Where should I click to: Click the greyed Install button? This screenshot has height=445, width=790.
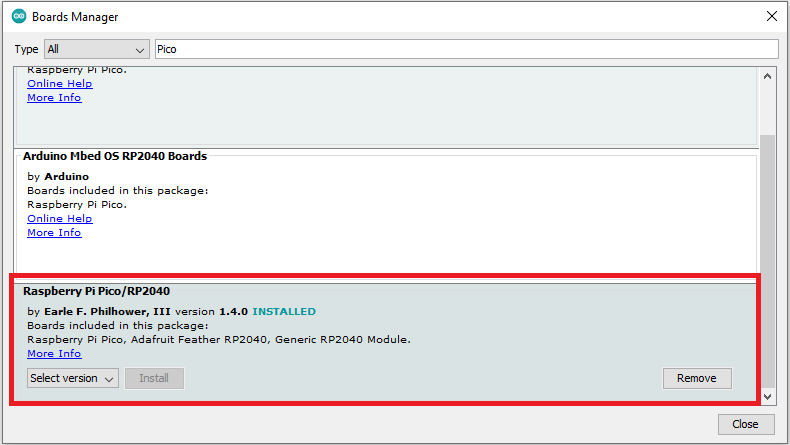coord(154,378)
